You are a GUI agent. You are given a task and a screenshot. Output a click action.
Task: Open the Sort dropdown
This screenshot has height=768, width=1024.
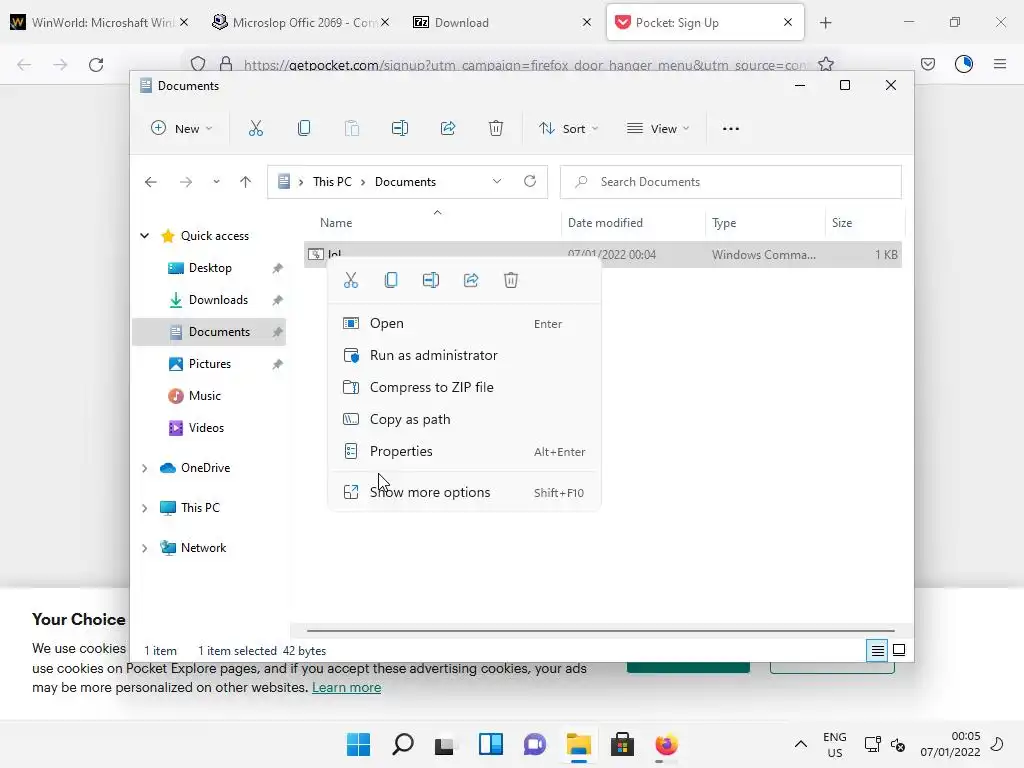coord(568,129)
